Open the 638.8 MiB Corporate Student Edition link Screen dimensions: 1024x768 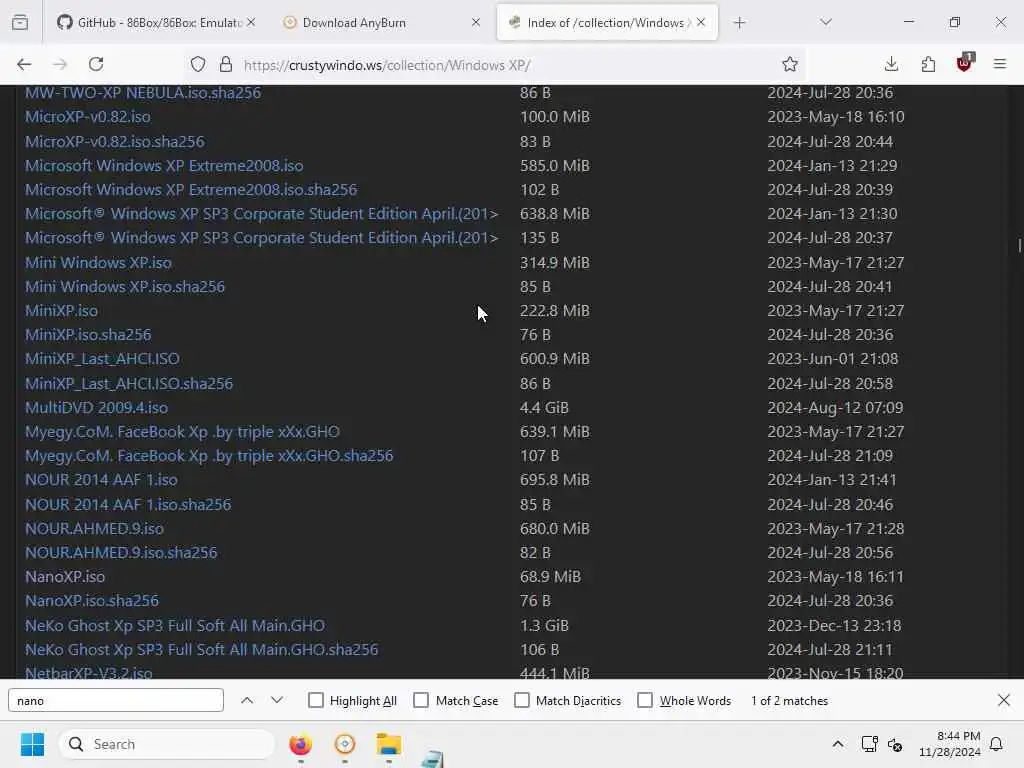tap(262, 214)
